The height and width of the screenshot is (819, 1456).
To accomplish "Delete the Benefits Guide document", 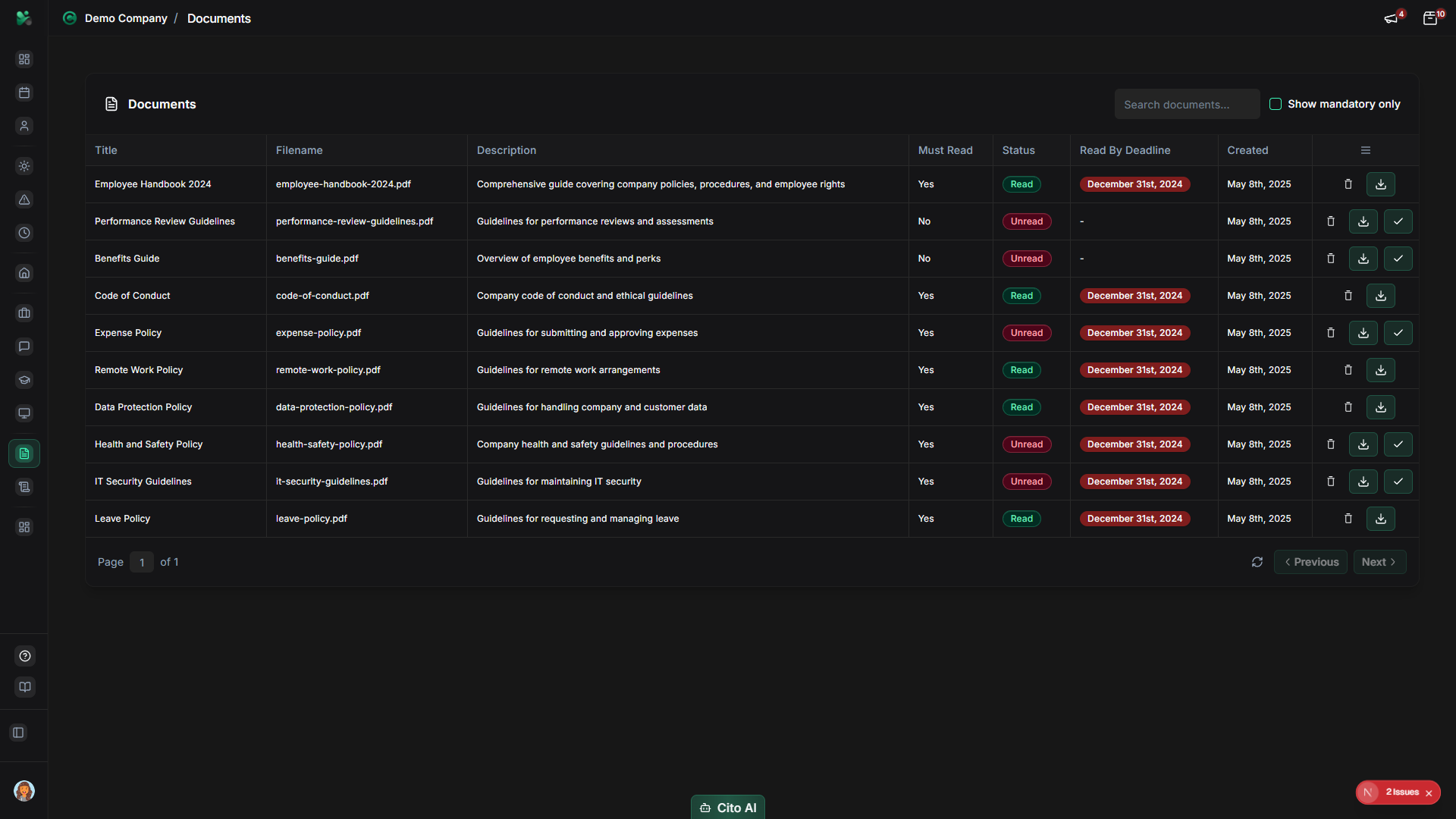I will coord(1330,259).
